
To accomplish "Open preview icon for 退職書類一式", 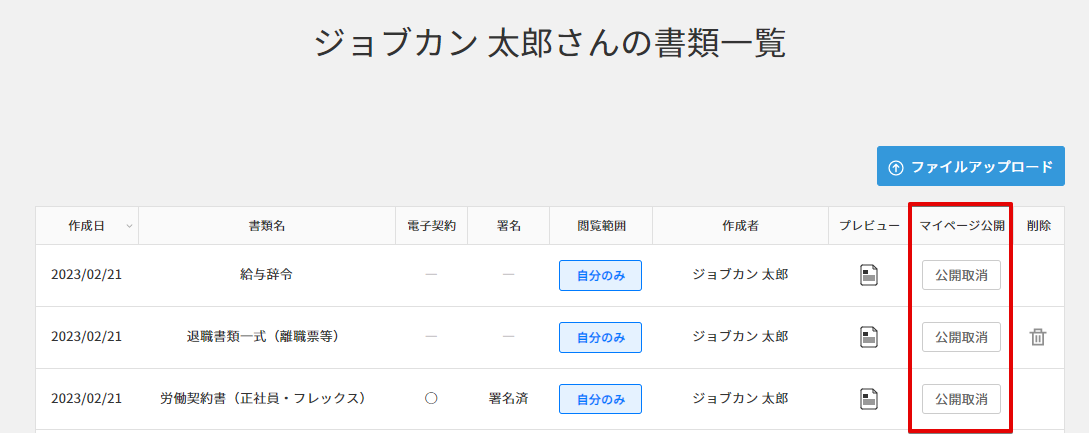I will (x=869, y=337).
